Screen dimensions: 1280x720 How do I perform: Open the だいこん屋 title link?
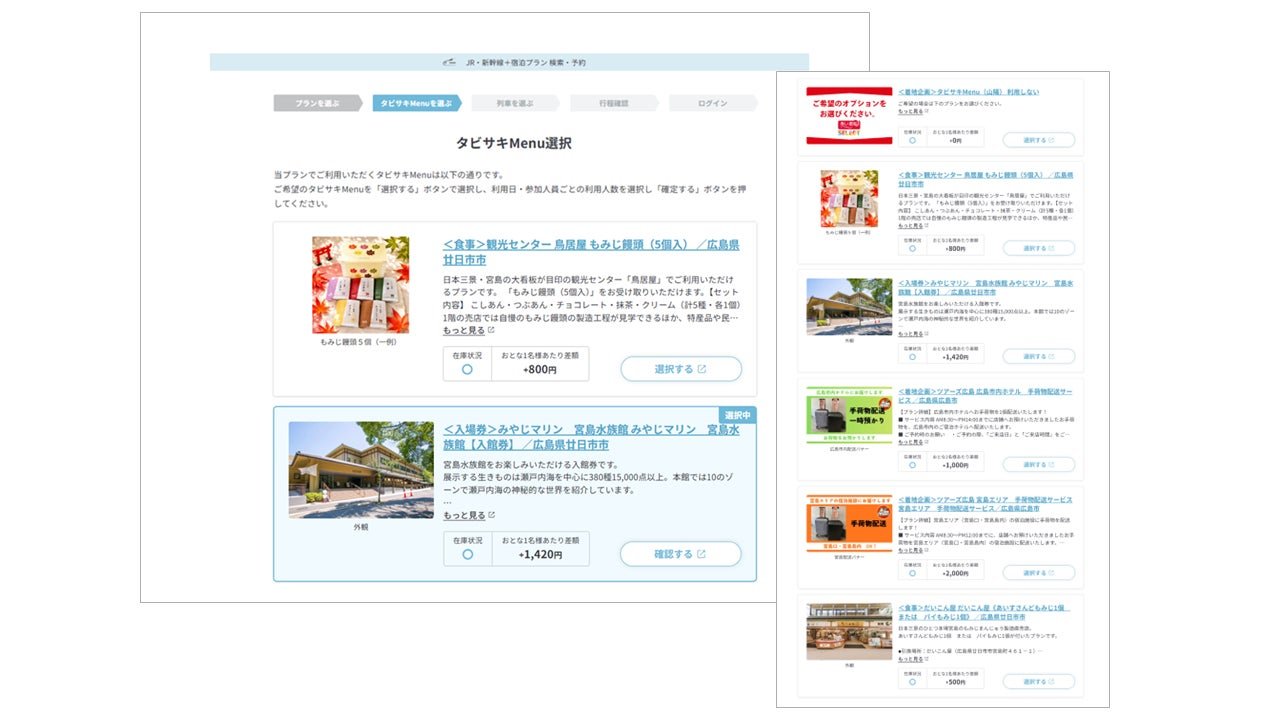986,612
